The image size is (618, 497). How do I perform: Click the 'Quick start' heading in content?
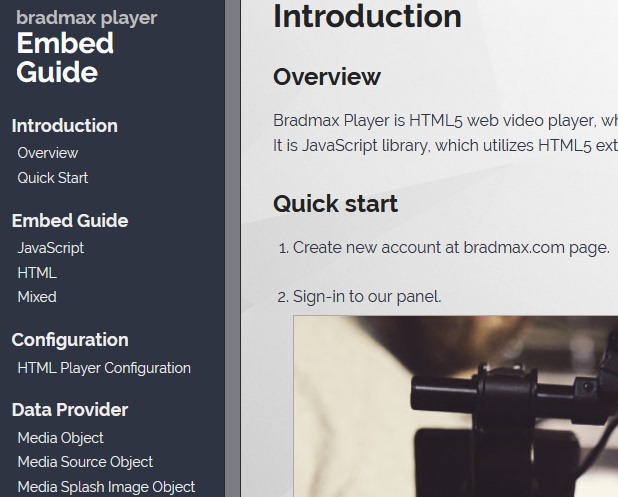[x=335, y=204]
